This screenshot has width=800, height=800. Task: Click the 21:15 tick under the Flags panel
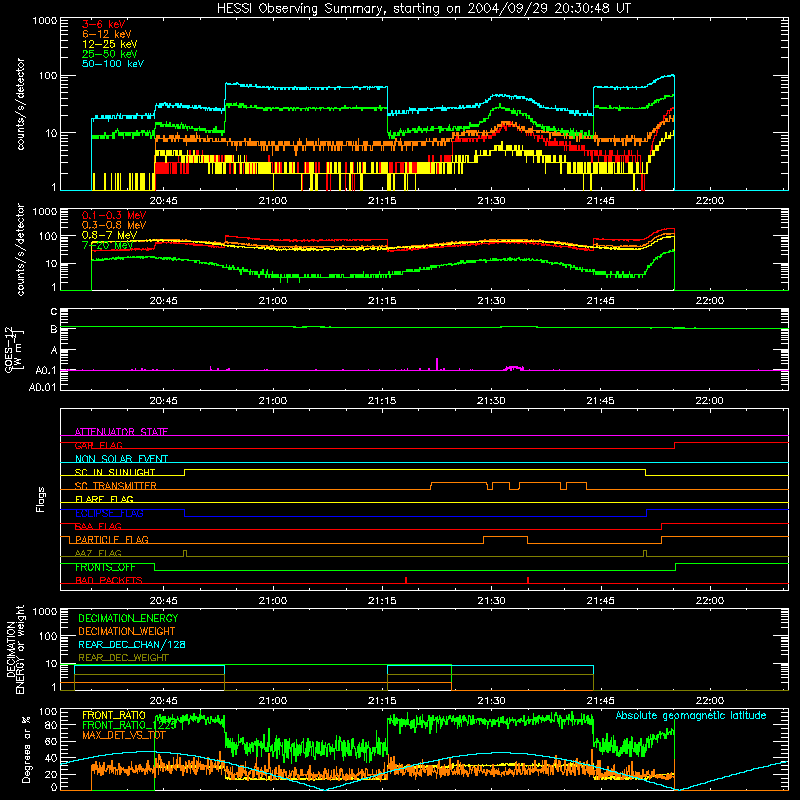(382, 601)
